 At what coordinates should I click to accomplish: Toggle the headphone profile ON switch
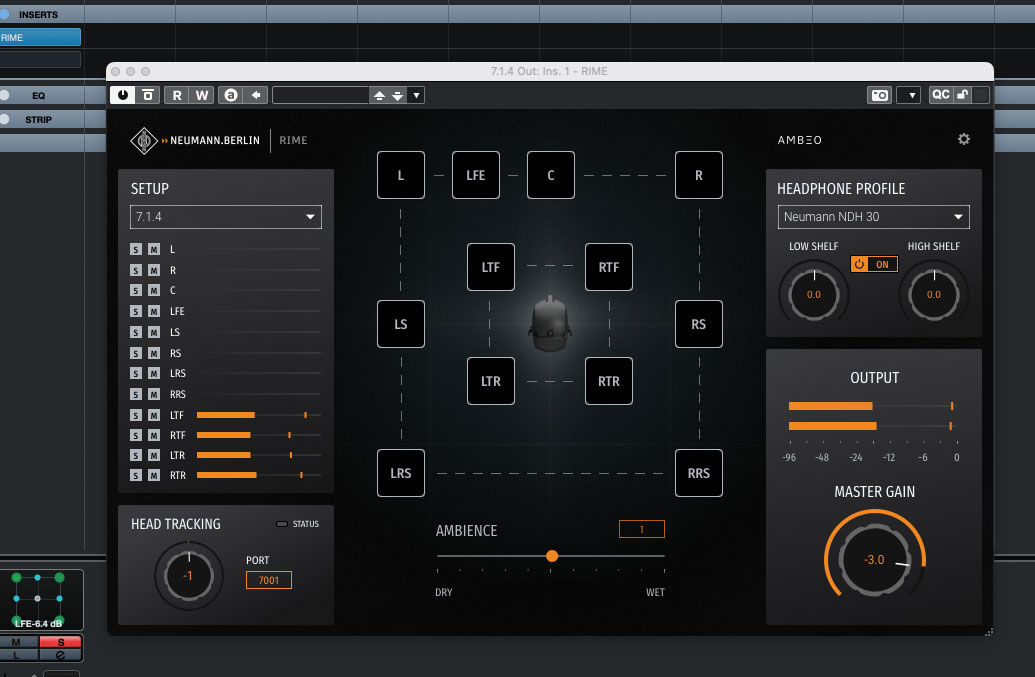(874, 264)
